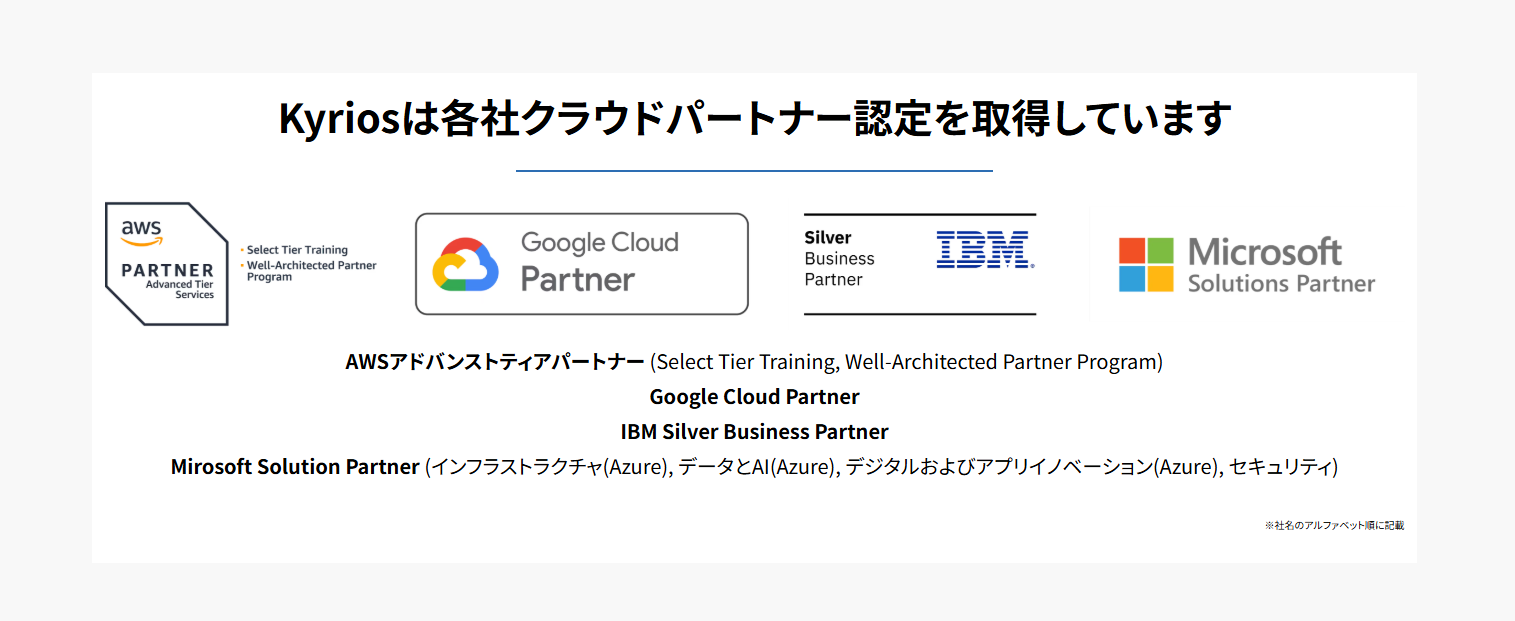Click the AWS smile logo
1515x621 pixels.
[142, 232]
